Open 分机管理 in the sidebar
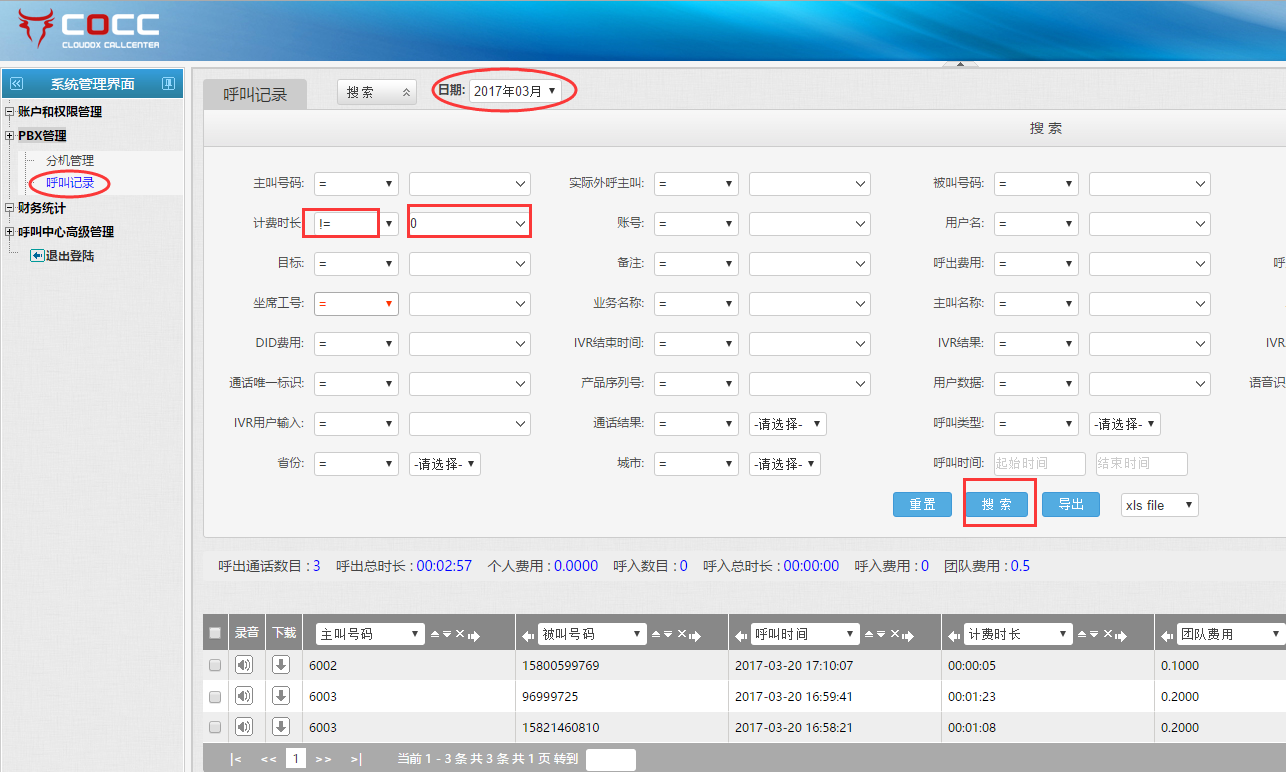This screenshot has height=772, width=1286. [70, 160]
